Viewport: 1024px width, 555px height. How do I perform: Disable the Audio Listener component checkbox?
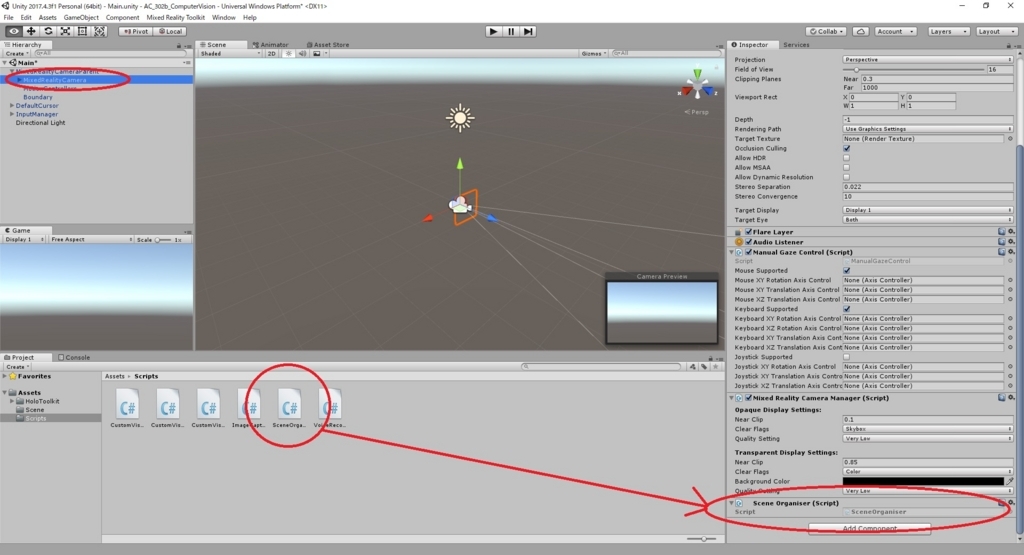[748, 242]
